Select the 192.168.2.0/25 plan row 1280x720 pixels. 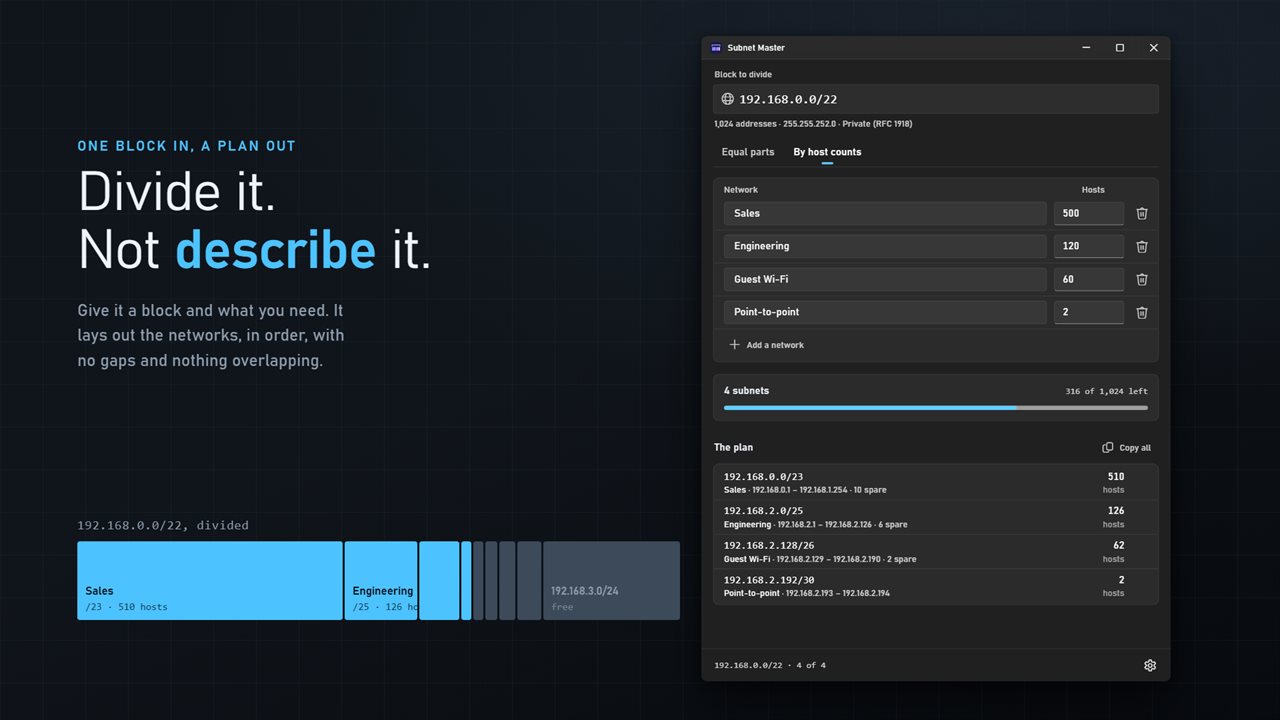coord(936,517)
